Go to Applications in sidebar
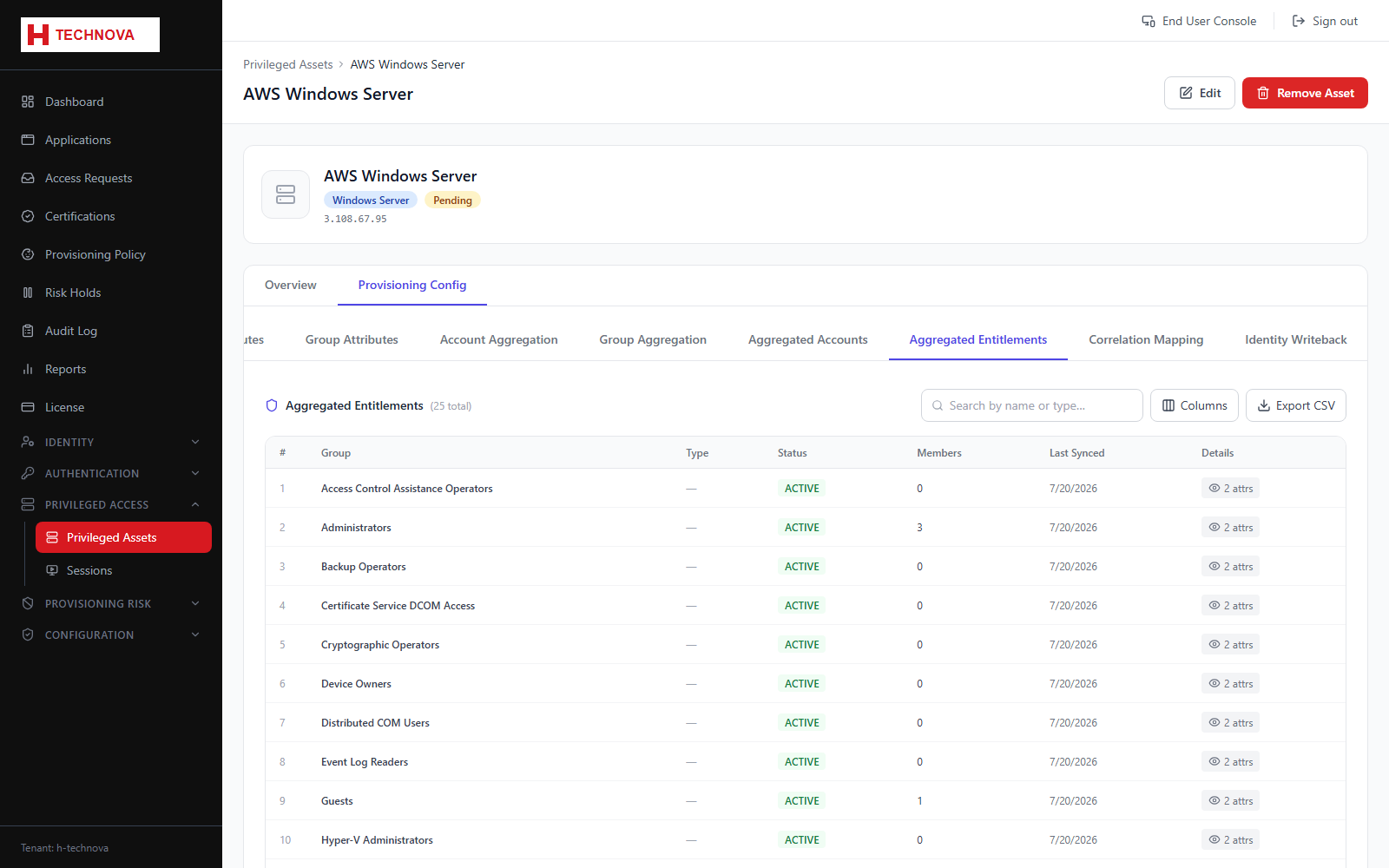The image size is (1389, 868). pyautogui.click(x=111, y=140)
